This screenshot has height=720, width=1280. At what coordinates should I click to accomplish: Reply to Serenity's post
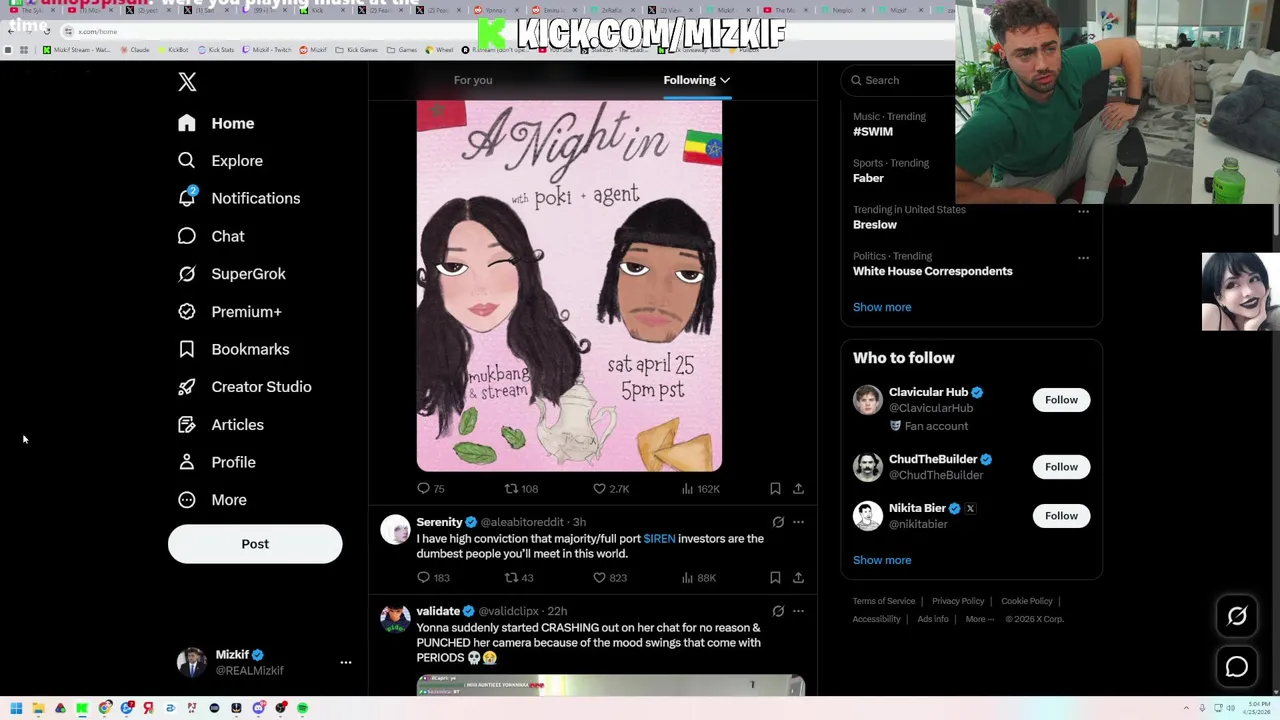pos(433,578)
